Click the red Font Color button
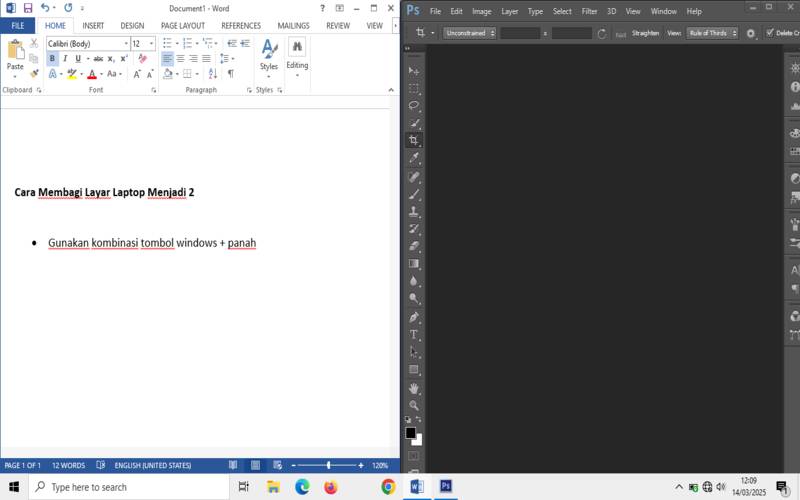 [92, 74]
